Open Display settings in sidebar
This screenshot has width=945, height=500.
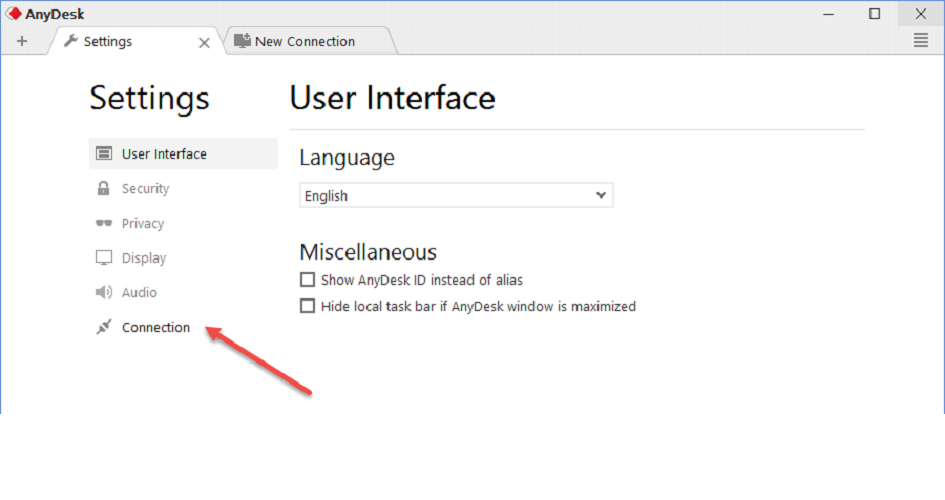(x=144, y=258)
